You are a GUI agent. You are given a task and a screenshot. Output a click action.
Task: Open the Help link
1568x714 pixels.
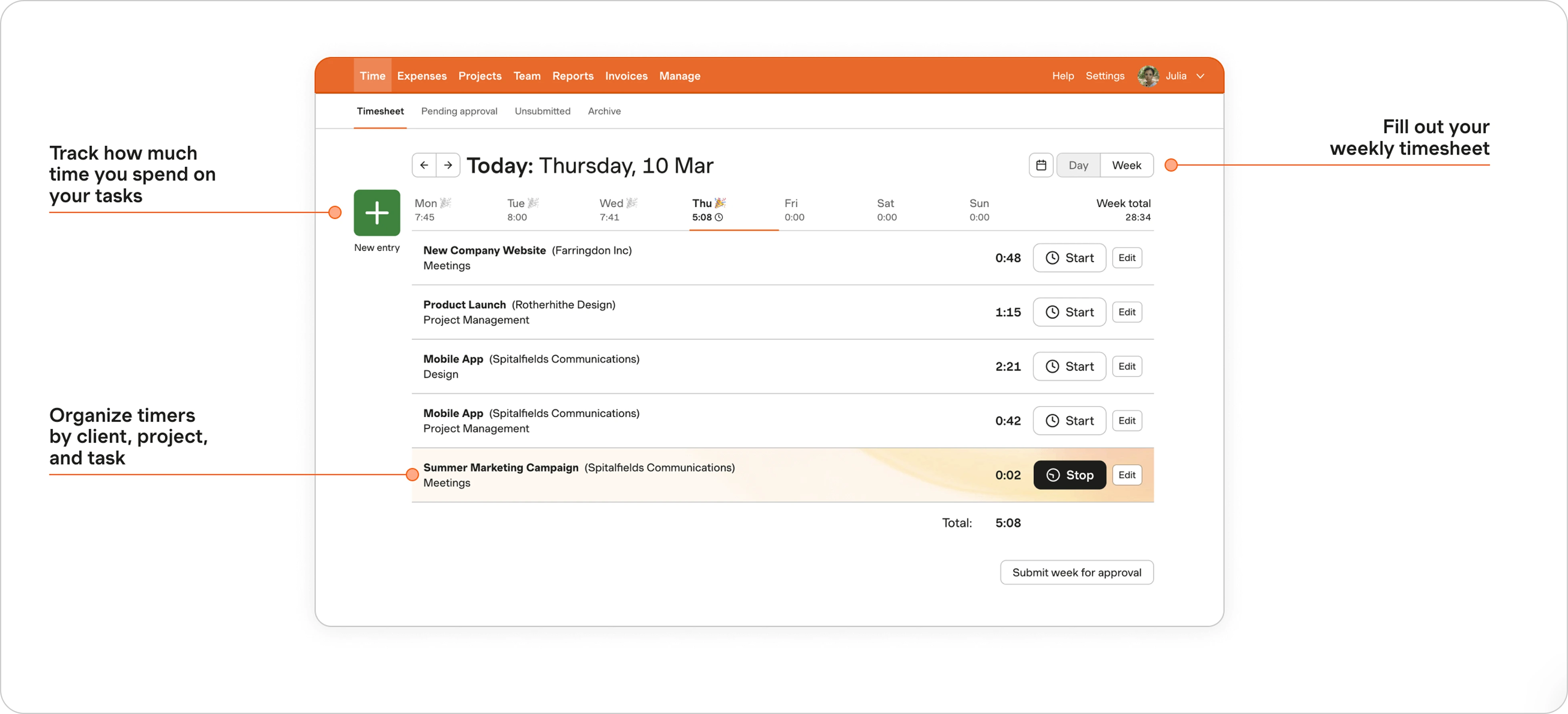click(1063, 76)
